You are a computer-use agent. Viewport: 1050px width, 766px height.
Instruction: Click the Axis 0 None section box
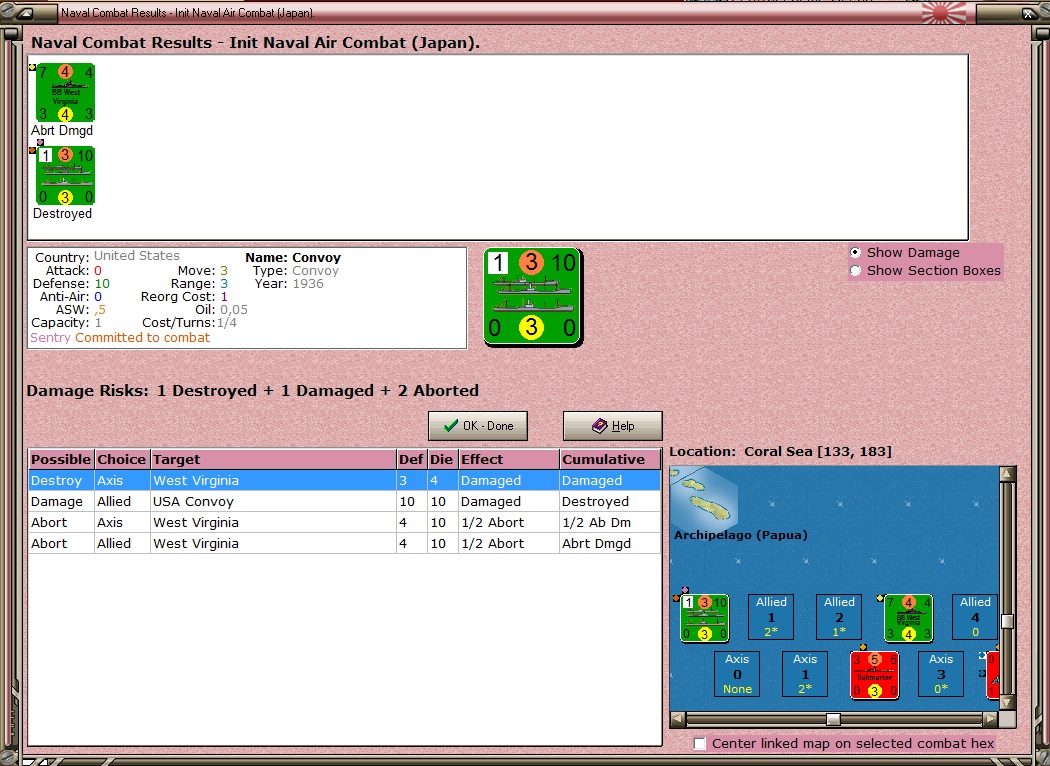pos(737,674)
